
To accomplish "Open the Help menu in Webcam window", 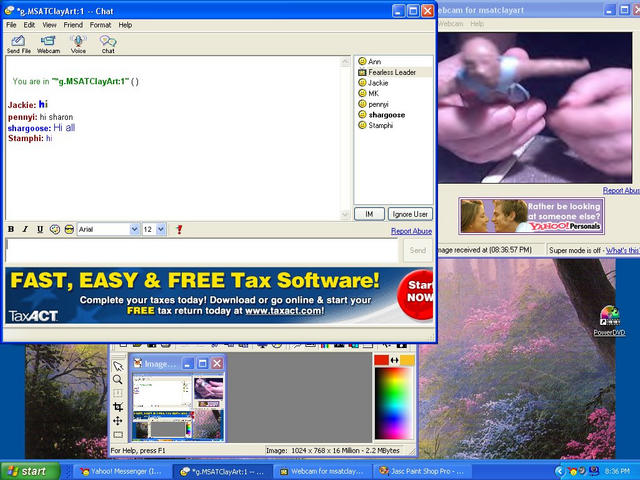I will 477,24.
